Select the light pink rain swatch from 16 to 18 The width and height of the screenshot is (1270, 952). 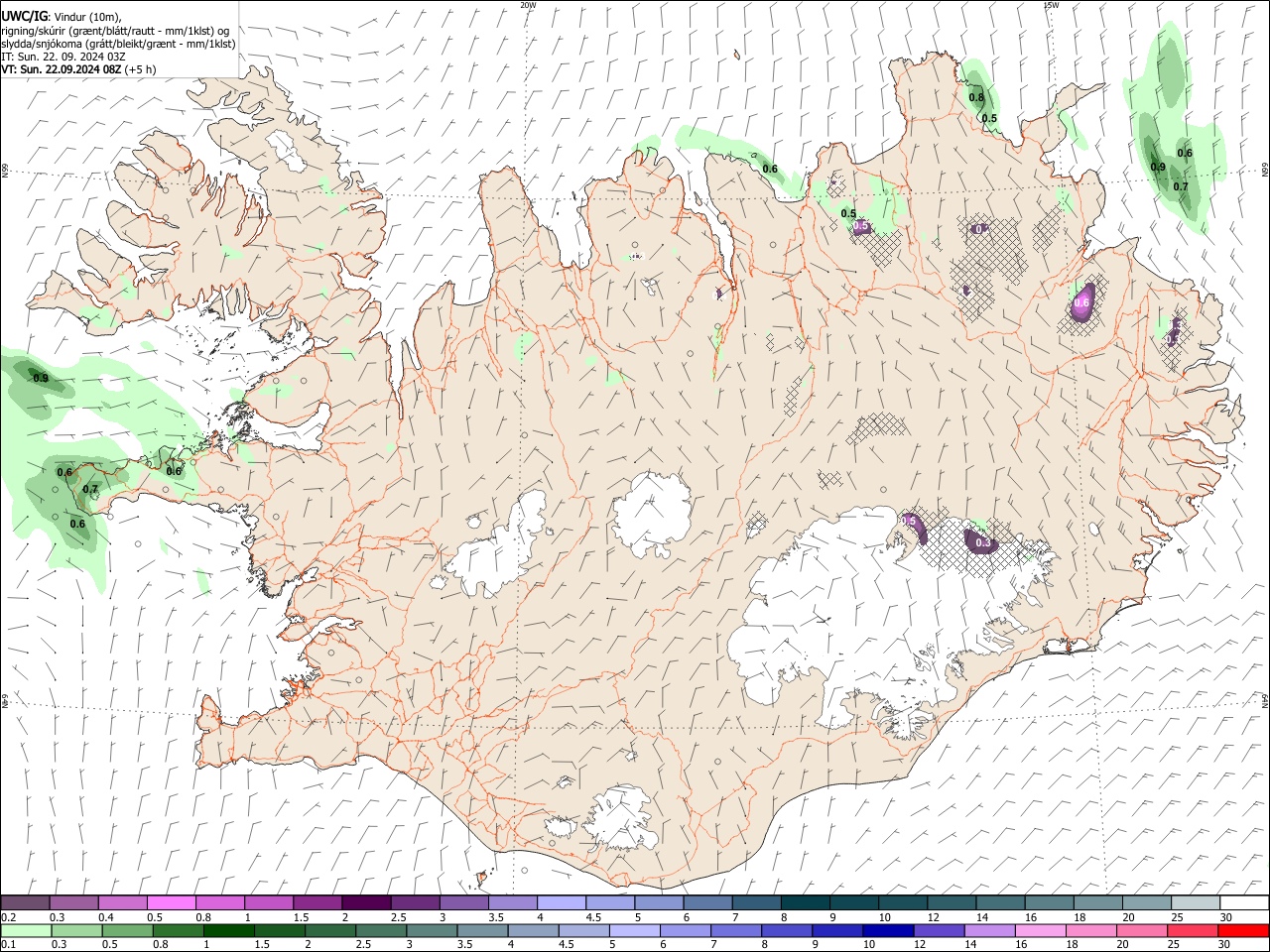pos(1041,930)
